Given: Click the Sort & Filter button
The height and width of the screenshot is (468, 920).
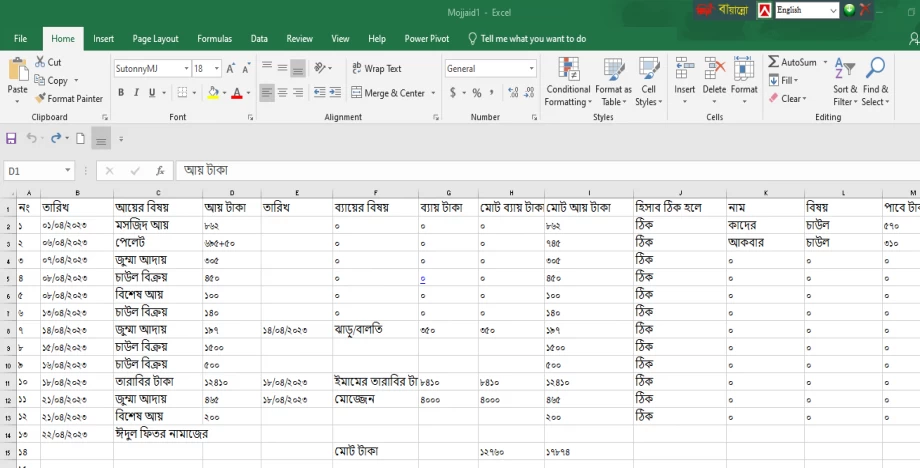Looking at the screenshot, I should click(x=845, y=81).
